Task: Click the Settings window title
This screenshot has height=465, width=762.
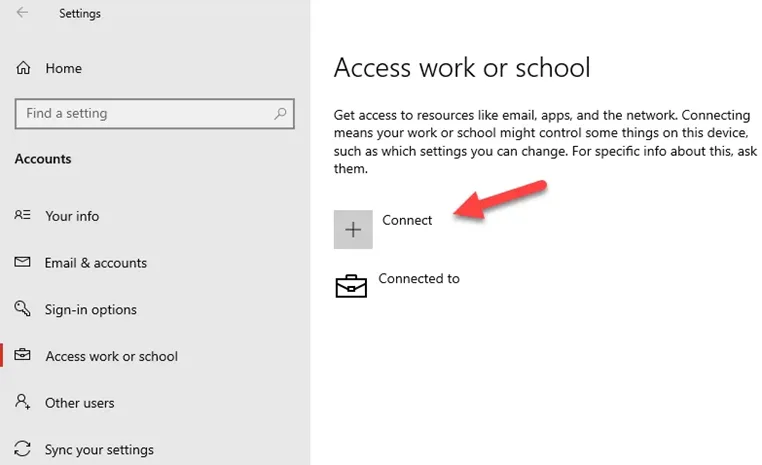Action: point(80,14)
